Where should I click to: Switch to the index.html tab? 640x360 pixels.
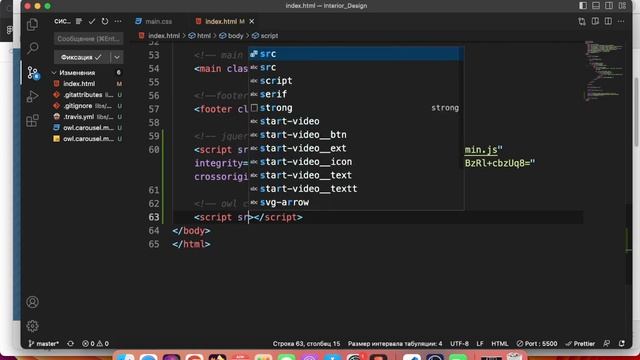click(x=220, y=21)
